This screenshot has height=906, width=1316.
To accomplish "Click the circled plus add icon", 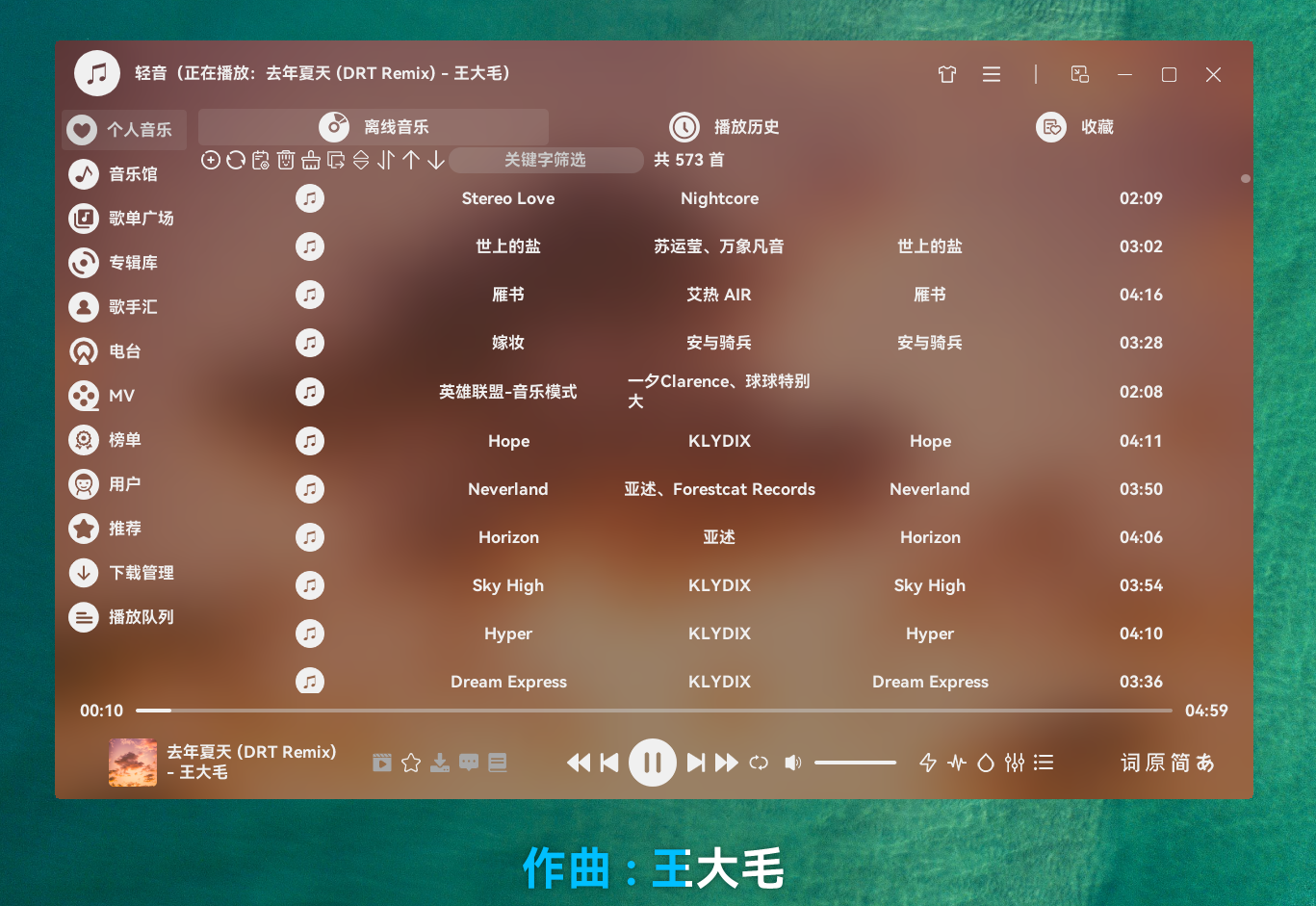I will tap(211, 160).
